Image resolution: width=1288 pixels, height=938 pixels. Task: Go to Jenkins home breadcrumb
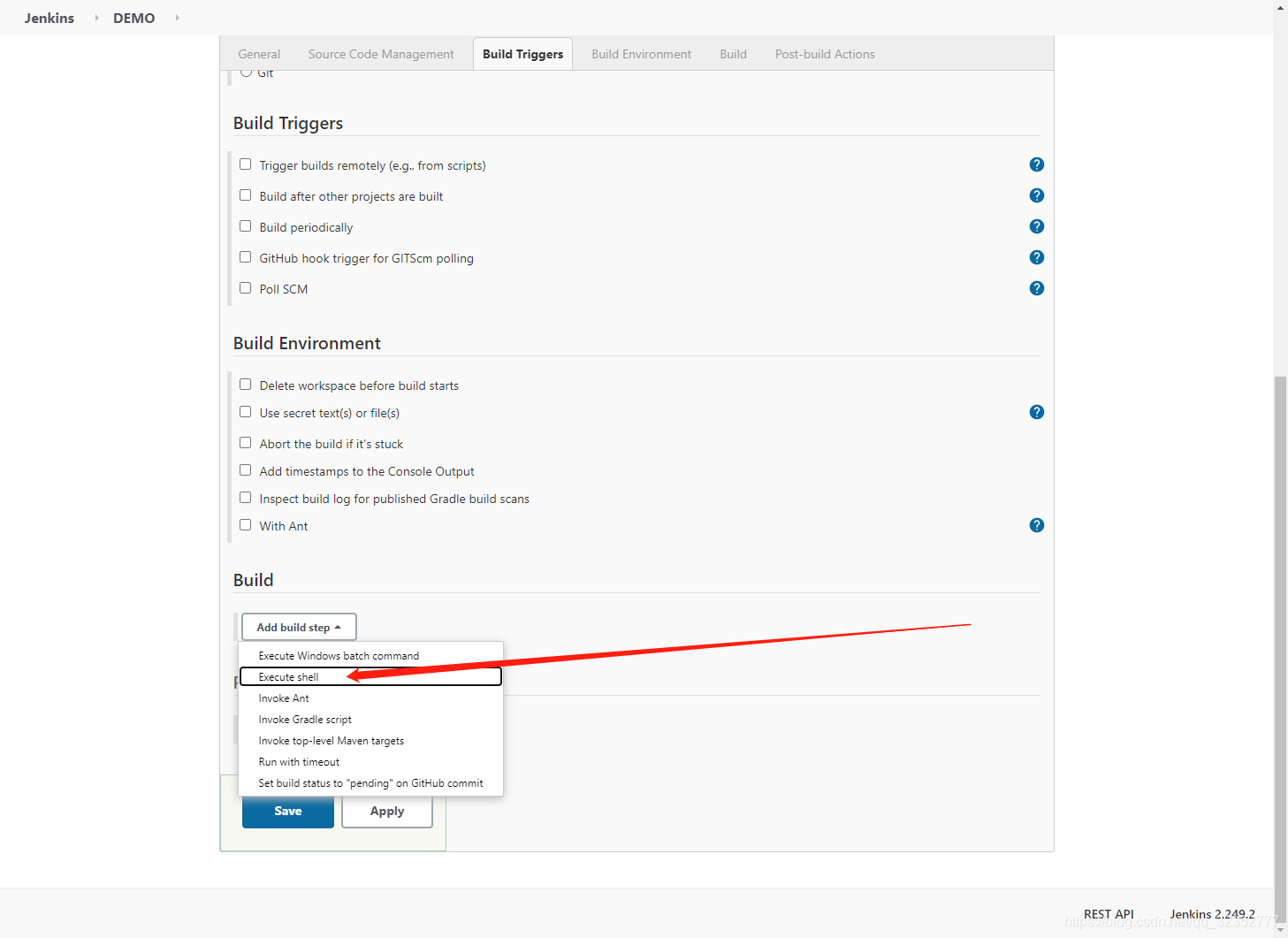click(x=50, y=18)
